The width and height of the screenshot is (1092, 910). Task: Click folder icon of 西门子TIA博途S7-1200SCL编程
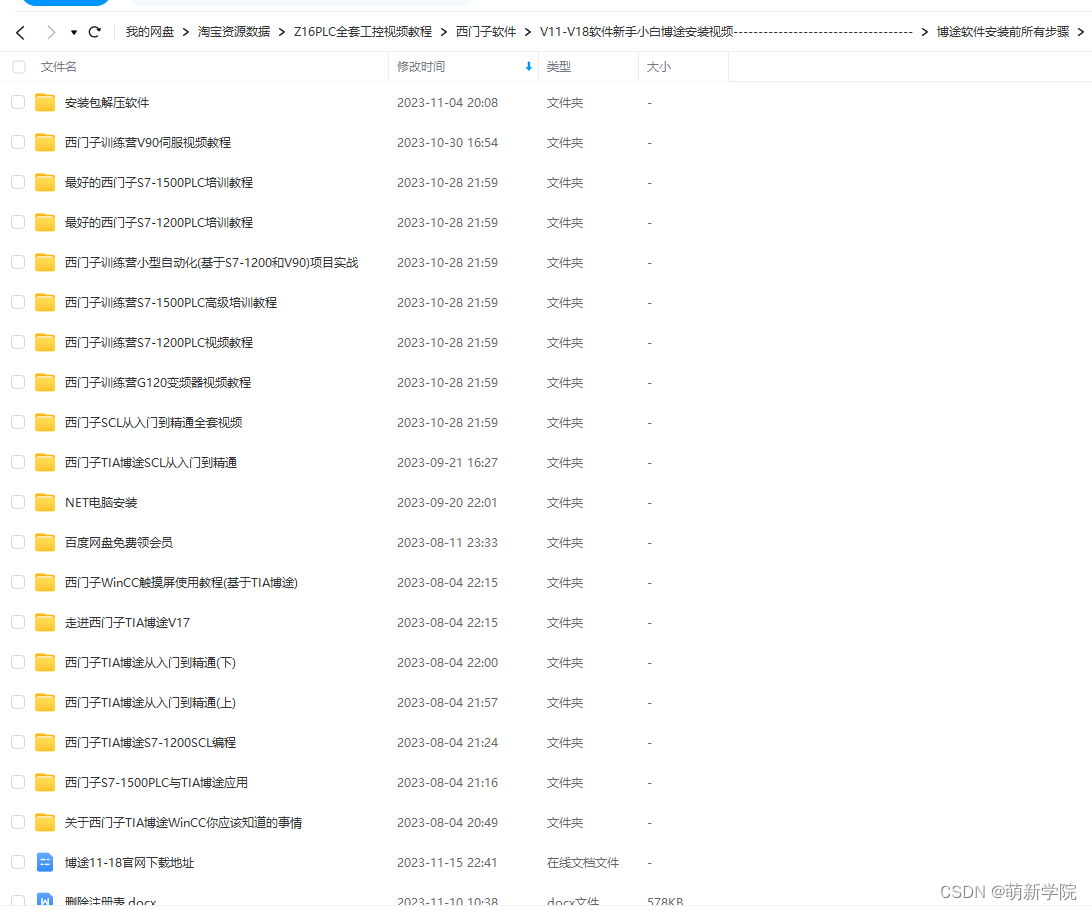pos(45,742)
